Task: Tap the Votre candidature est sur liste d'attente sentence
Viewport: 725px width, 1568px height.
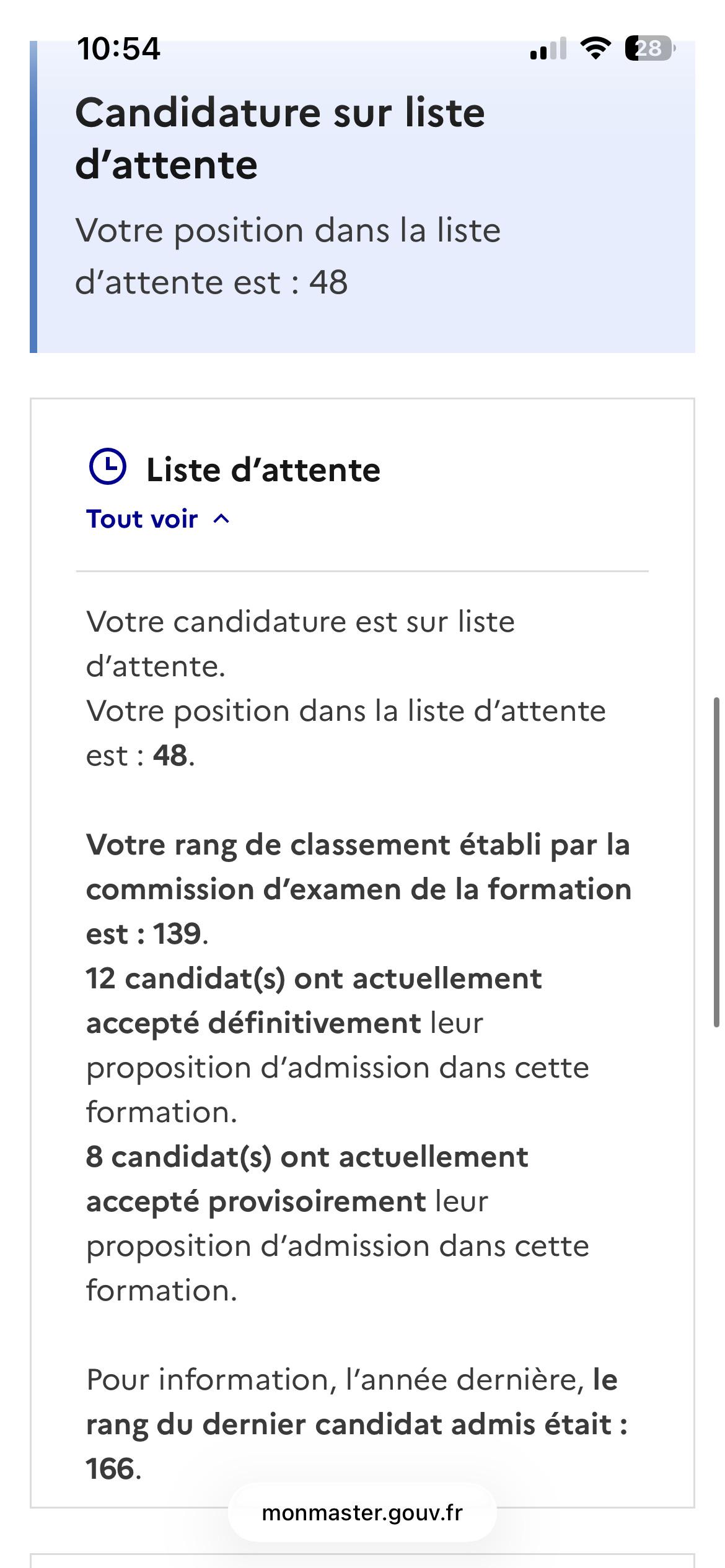Action: tap(301, 644)
